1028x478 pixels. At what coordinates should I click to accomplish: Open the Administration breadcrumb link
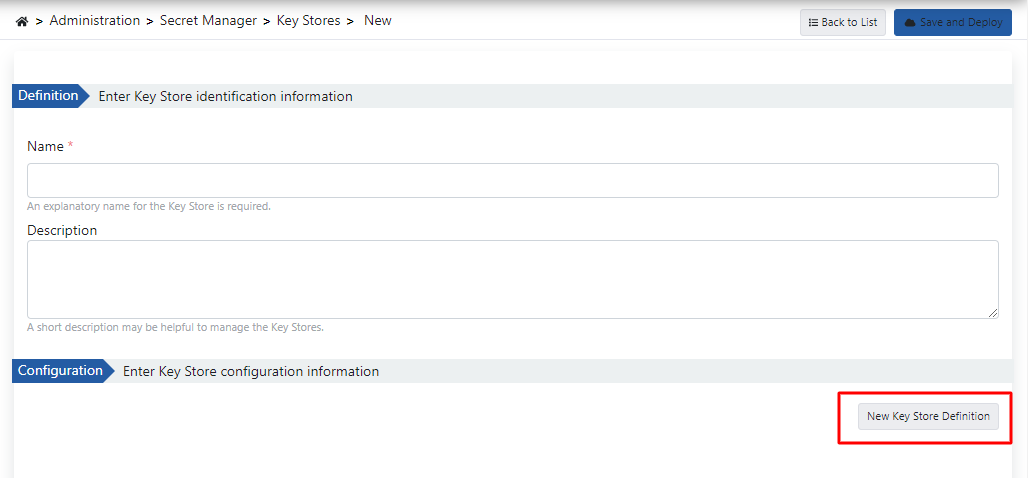pos(95,21)
